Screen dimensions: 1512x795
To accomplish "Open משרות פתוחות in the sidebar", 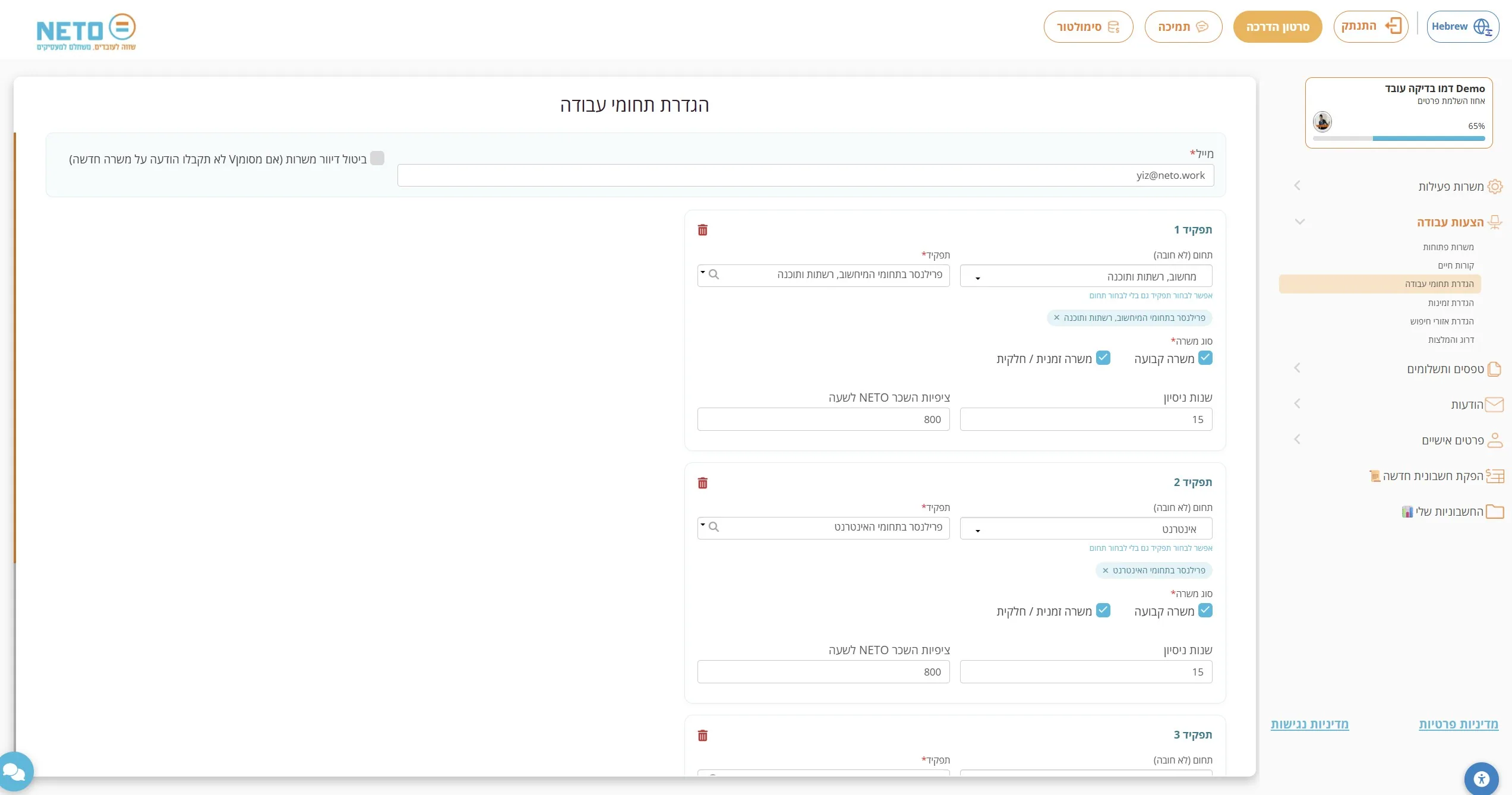I will click(x=1448, y=247).
